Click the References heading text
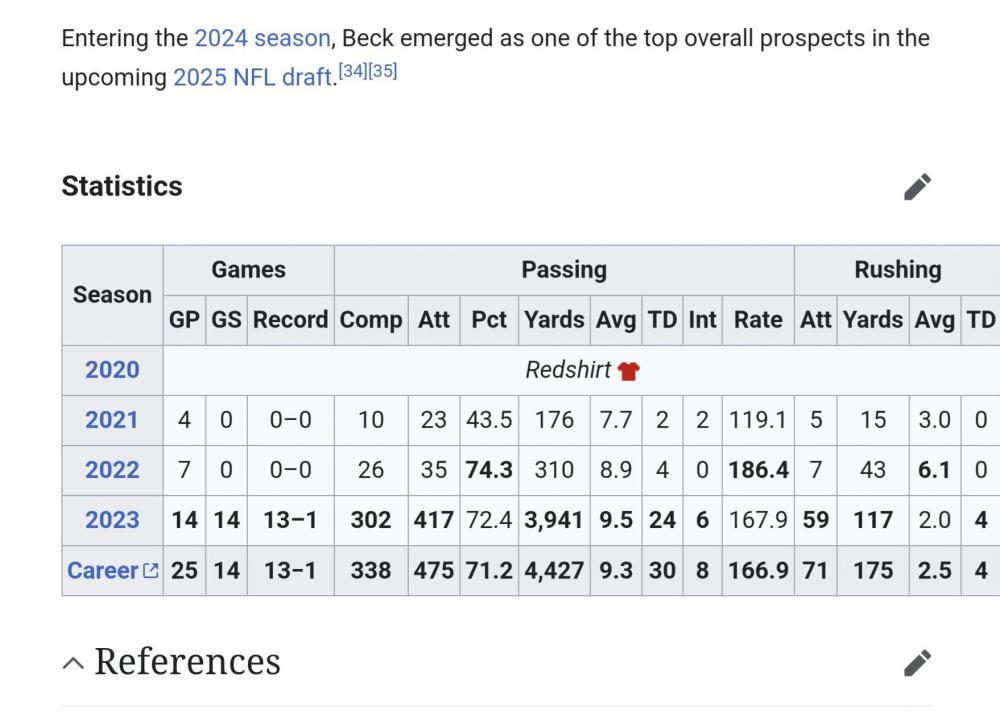The width and height of the screenshot is (1000, 714). pos(187,662)
